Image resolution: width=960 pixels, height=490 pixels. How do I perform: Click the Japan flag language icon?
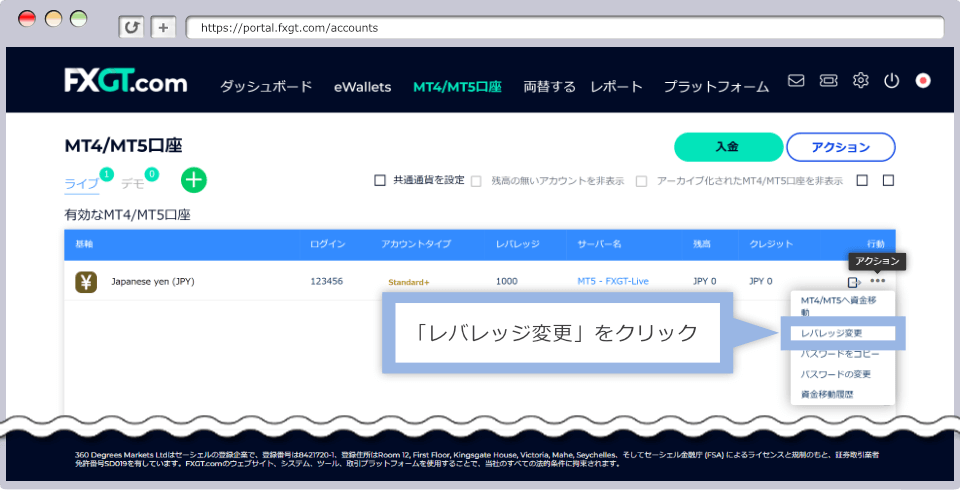click(x=923, y=80)
